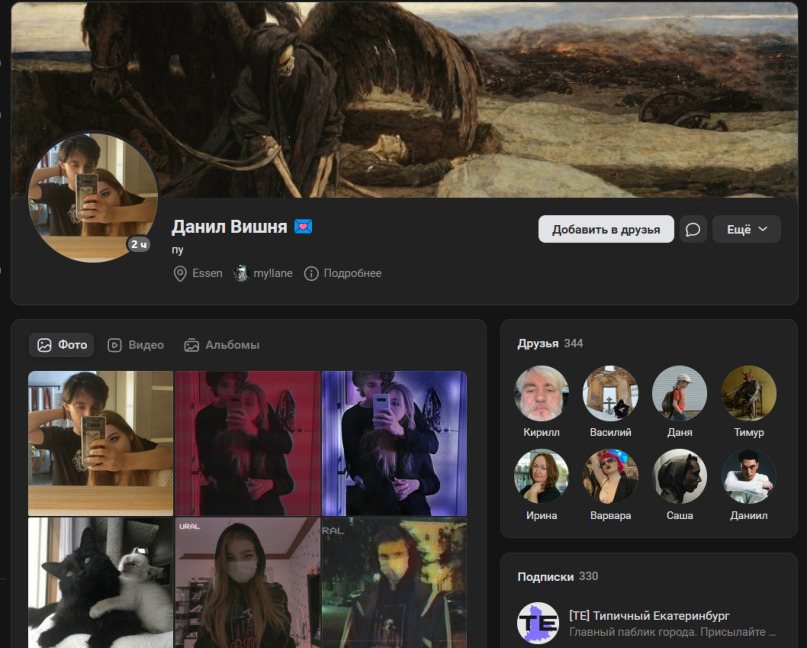Open friend Варвара's avatar
The width and height of the screenshot is (807, 648).
click(610, 476)
